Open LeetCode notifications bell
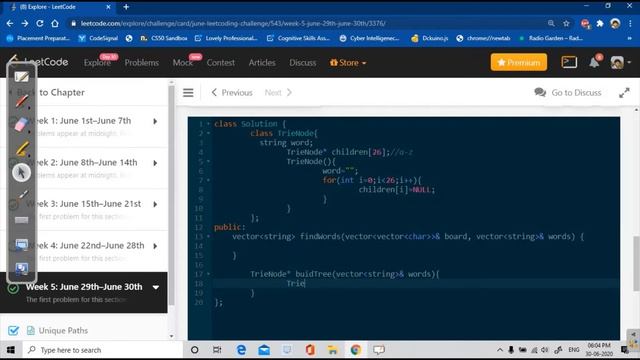Screen dimensions: 640x360 [594, 62]
